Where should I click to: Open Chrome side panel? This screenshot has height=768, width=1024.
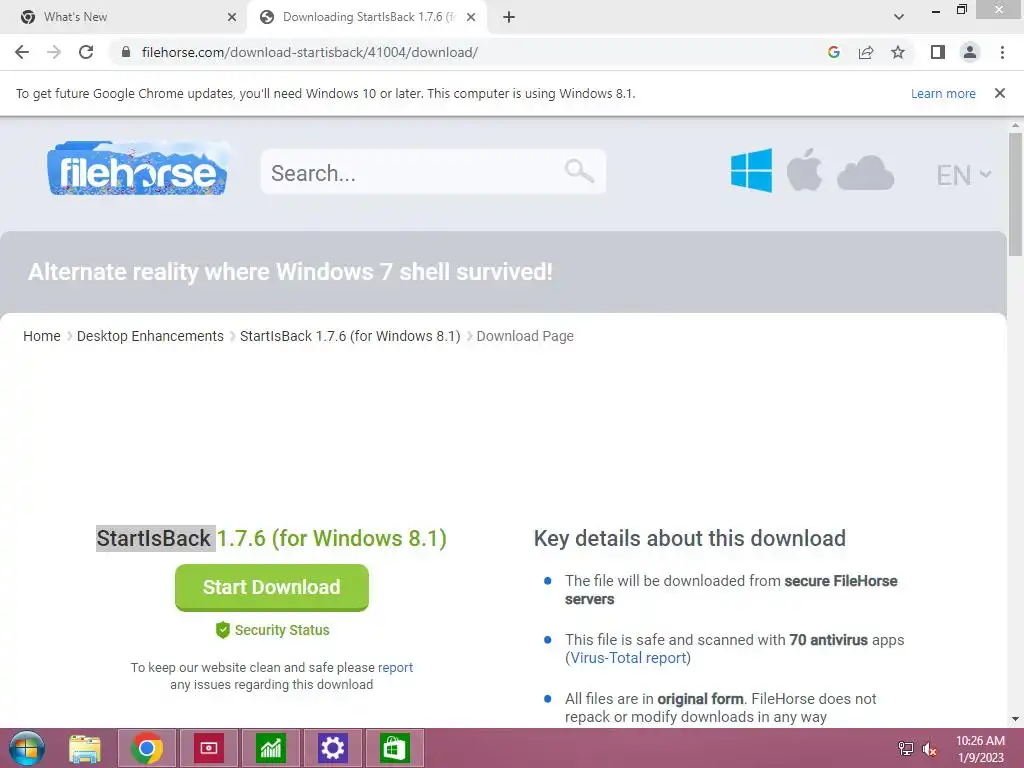click(938, 52)
